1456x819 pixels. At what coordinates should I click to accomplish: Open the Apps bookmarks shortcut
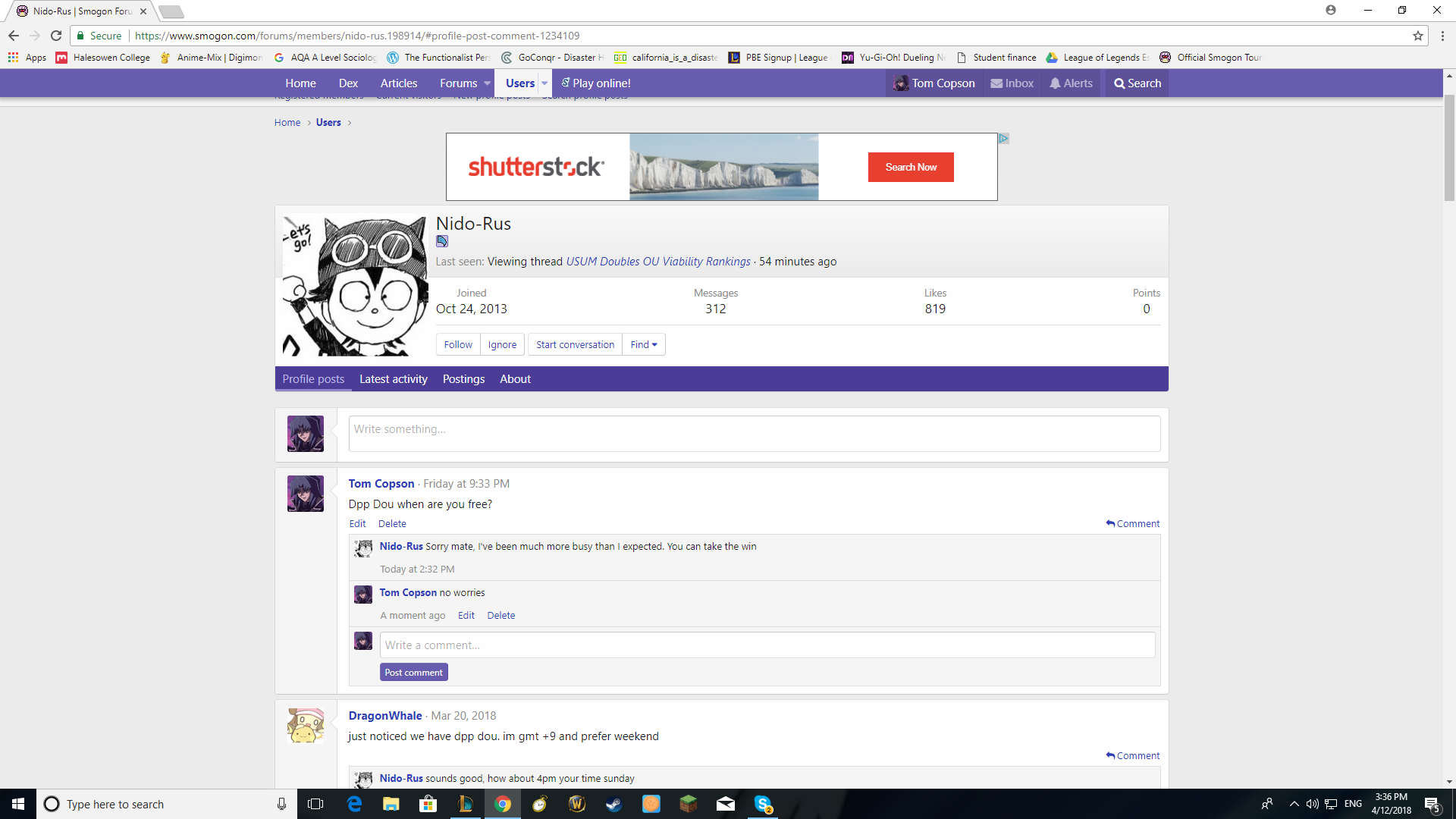pyautogui.click(x=27, y=58)
